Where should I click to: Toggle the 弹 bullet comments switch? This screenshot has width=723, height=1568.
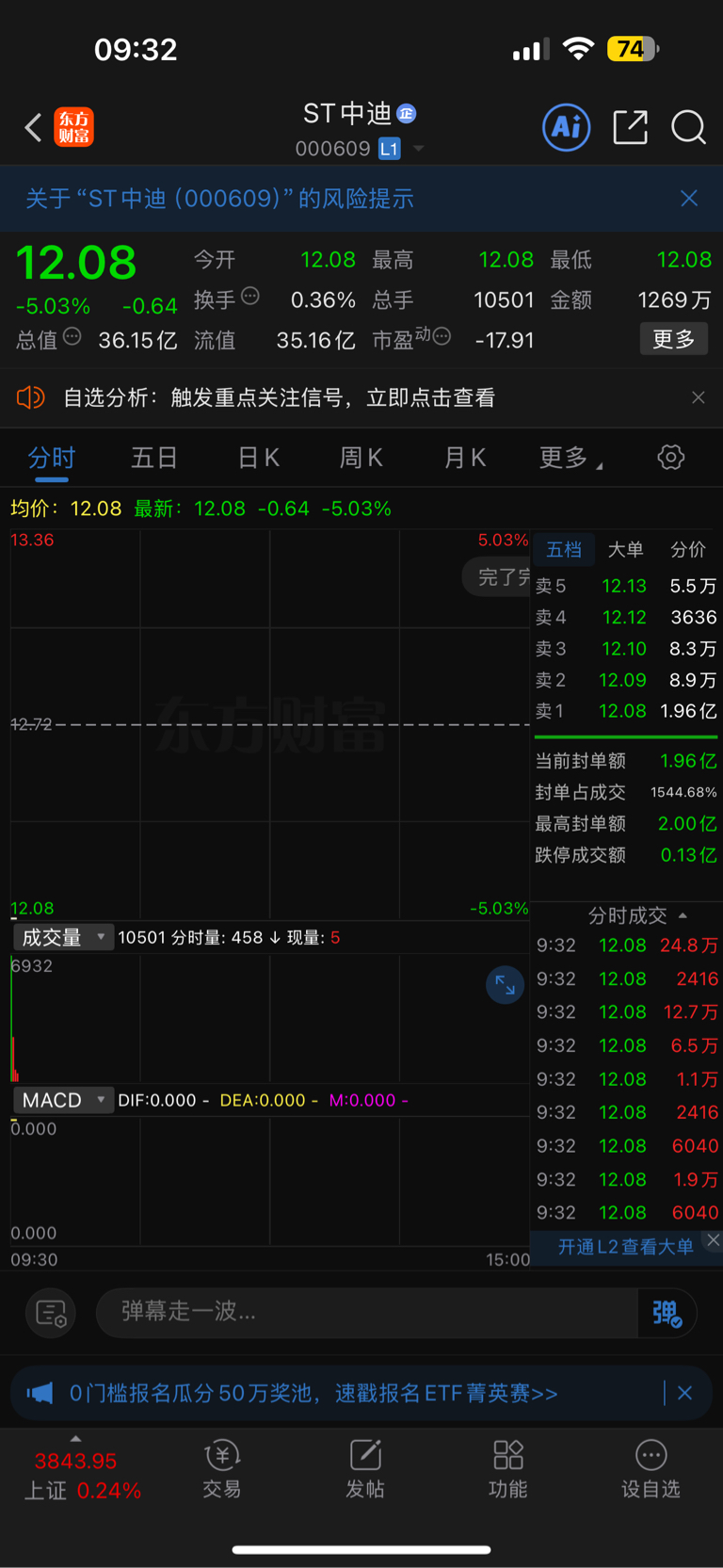(x=667, y=1313)
